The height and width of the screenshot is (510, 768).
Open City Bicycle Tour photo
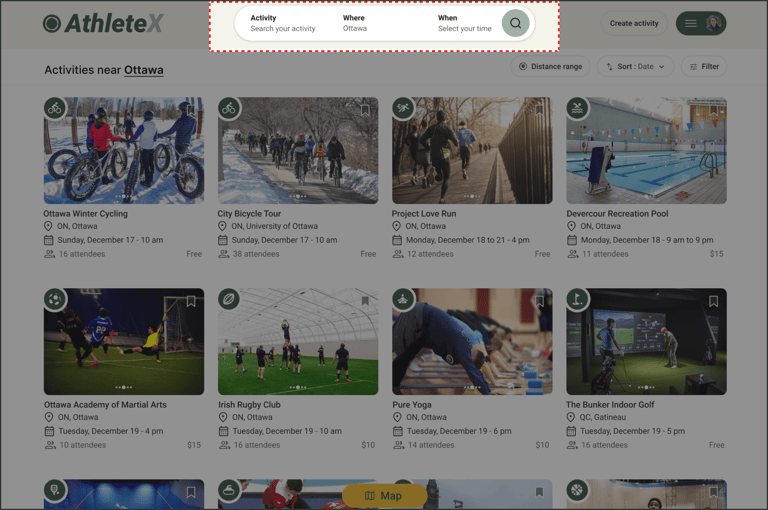(298, 150)
